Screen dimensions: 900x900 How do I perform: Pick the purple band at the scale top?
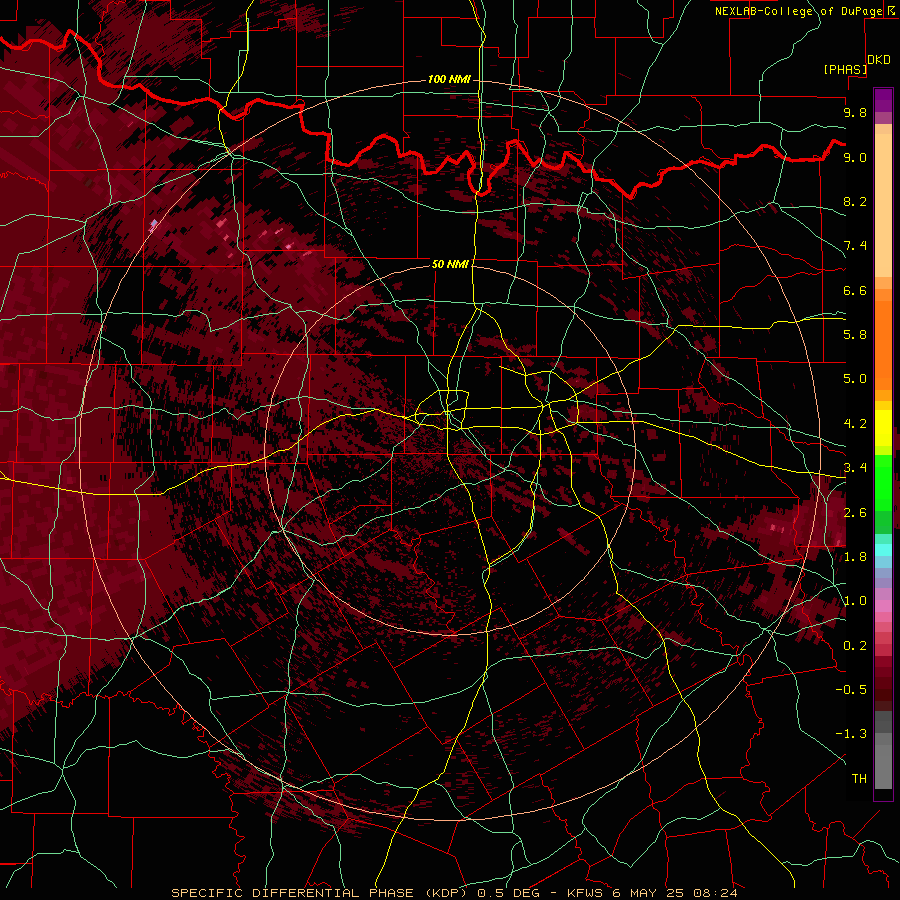pyautogui.click(x=883, y=101)
